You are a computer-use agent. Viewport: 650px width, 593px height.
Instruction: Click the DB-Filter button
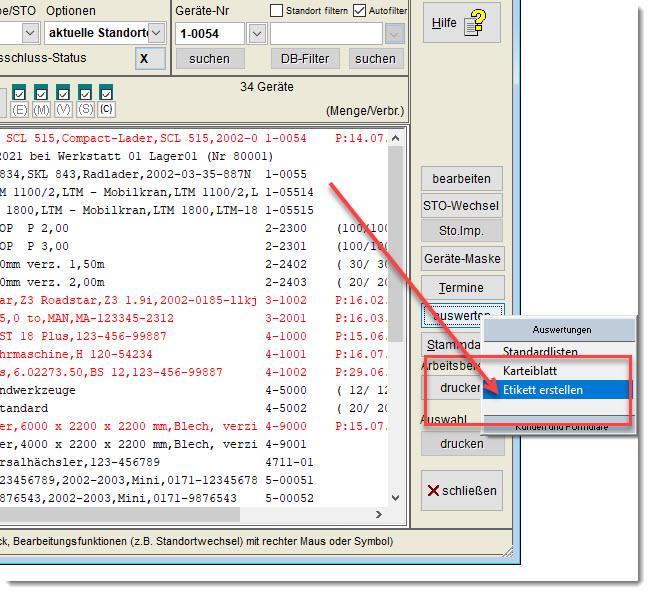pyautogui.click(x=305, y=59)
